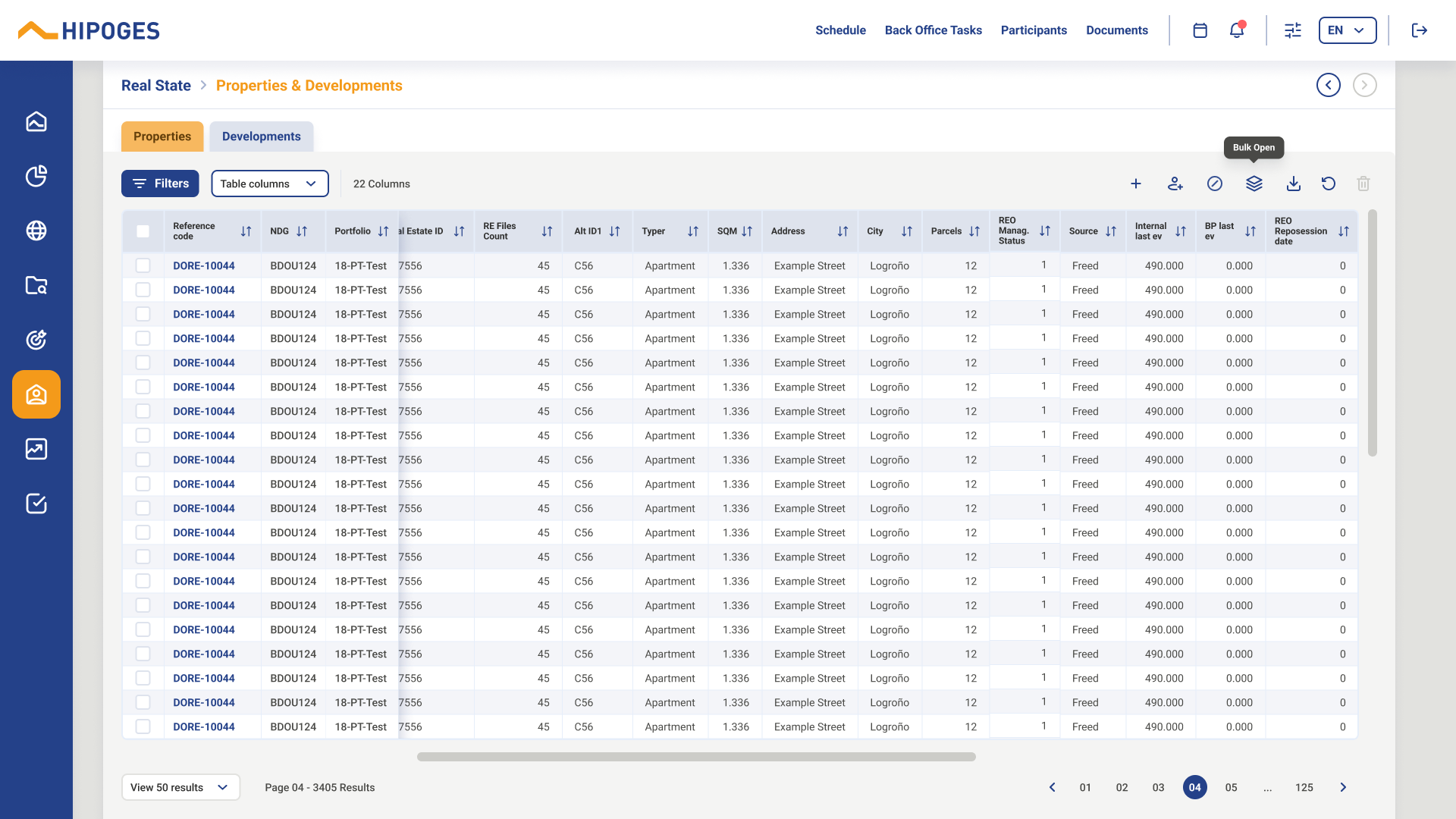Go to page 05
The width and height of the screenshot is (1456, 819).
tap(1231, 787)
